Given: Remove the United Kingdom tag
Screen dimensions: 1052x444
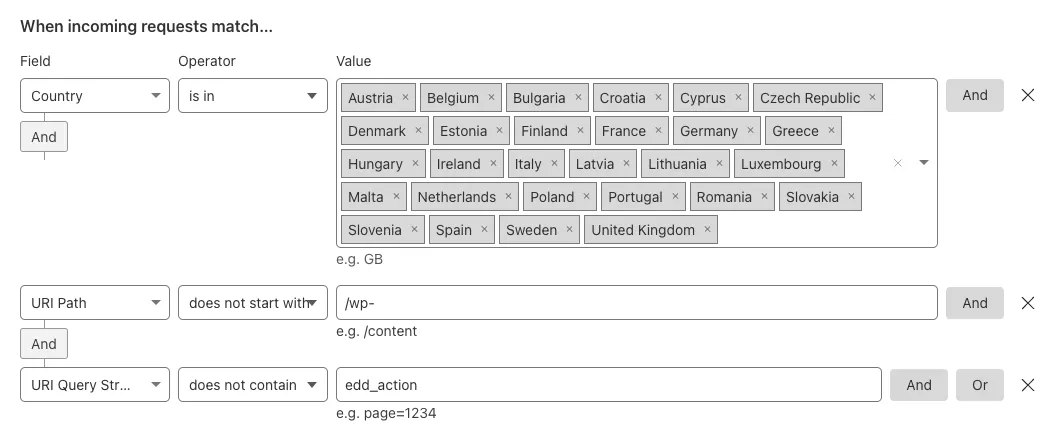Looking at the screenshot, I should tap(707, 230).
